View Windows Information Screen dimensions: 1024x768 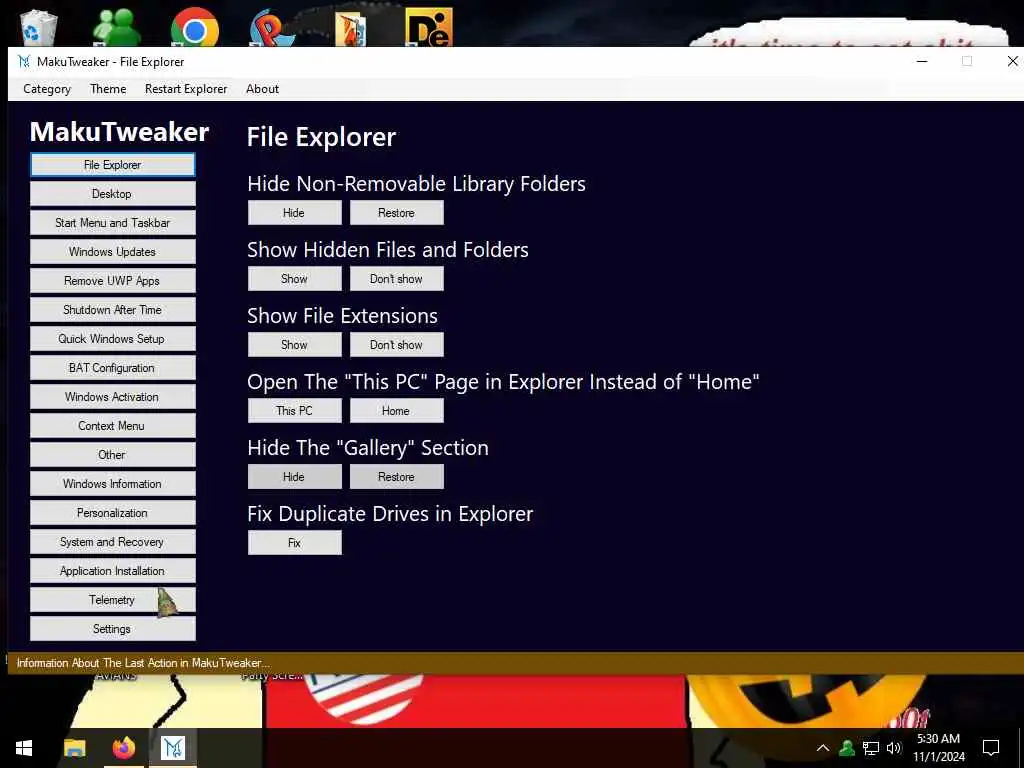point(112,484)
